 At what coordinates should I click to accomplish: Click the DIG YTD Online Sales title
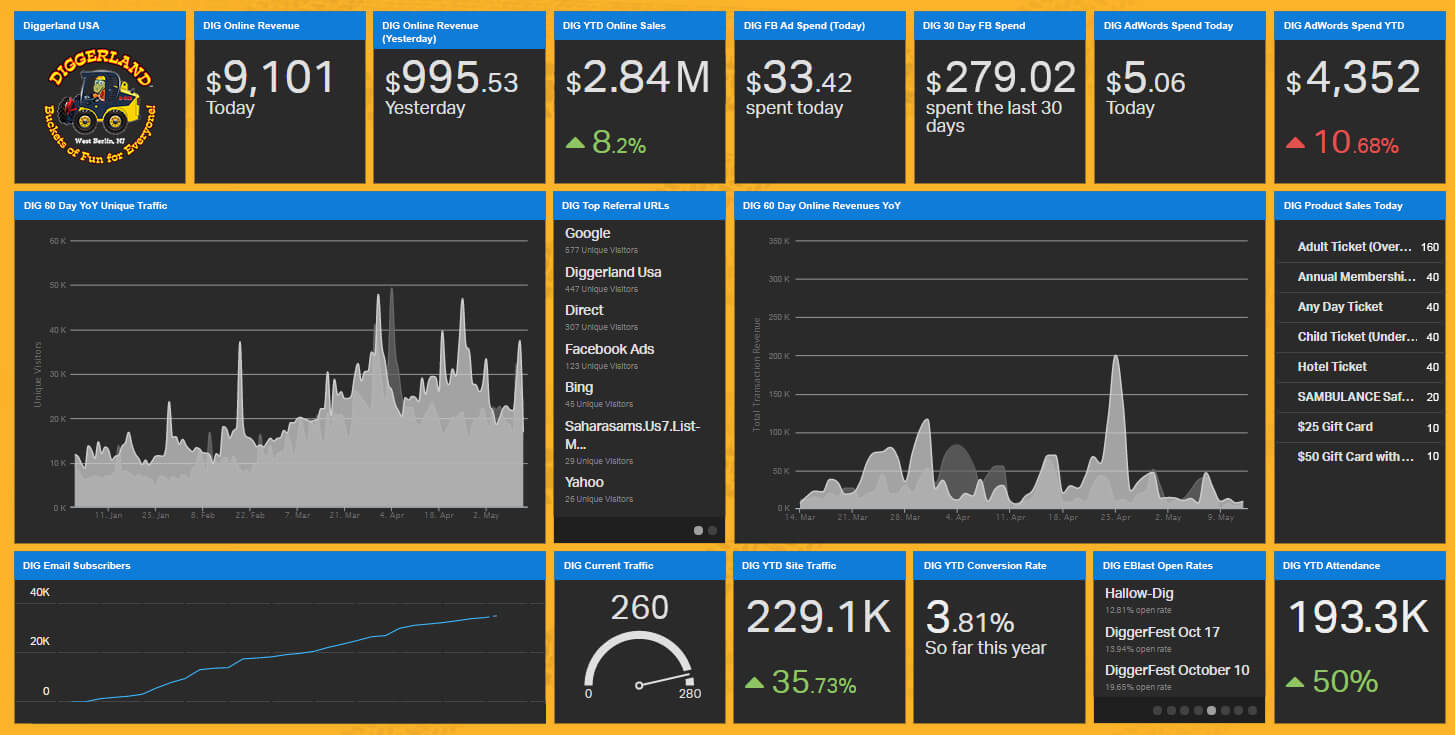[614, 26]
